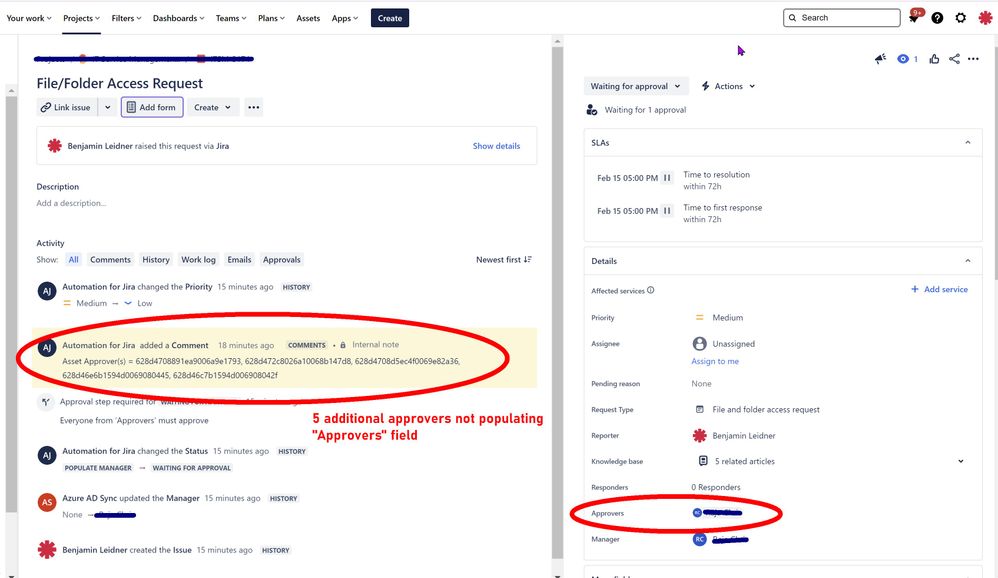998x578 pixels.
Task: Open the Assets menu item
Action: click(x=308, y=18)
